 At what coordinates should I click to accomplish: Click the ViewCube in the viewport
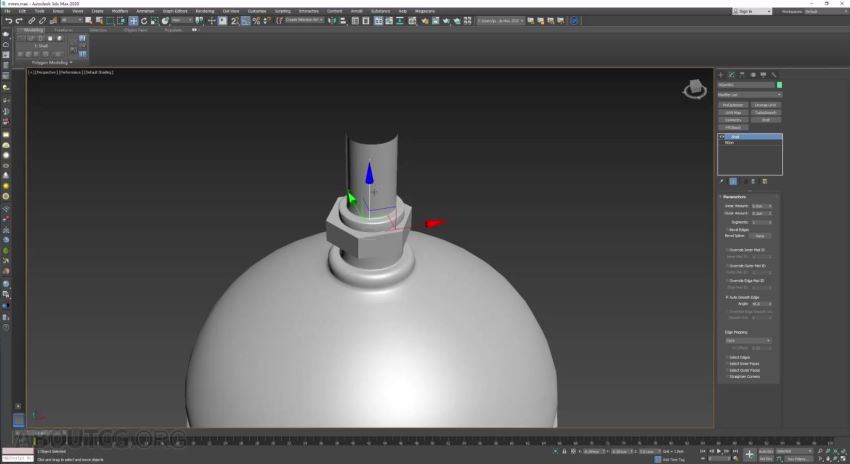694,88
